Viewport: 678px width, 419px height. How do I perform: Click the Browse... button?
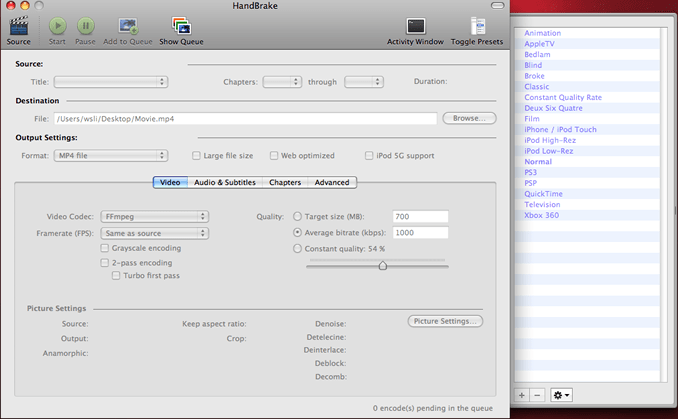click(469, 118)
